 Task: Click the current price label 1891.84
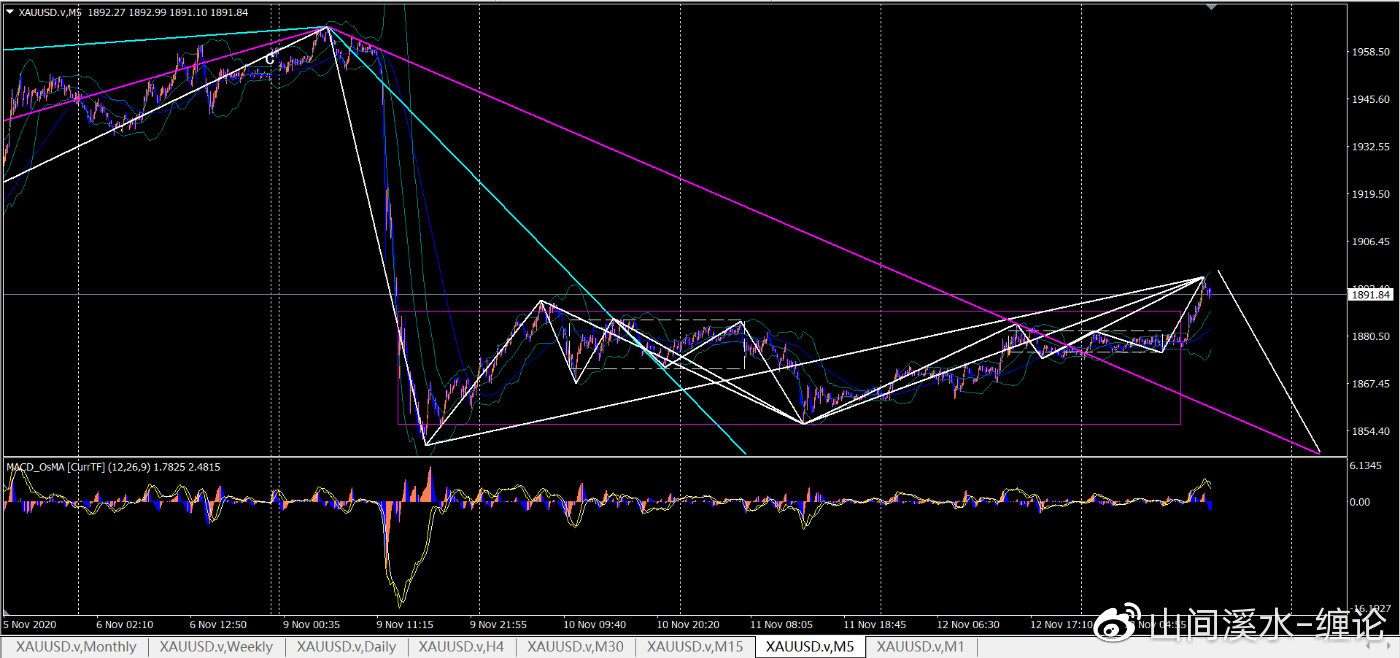pos(1371,295)
